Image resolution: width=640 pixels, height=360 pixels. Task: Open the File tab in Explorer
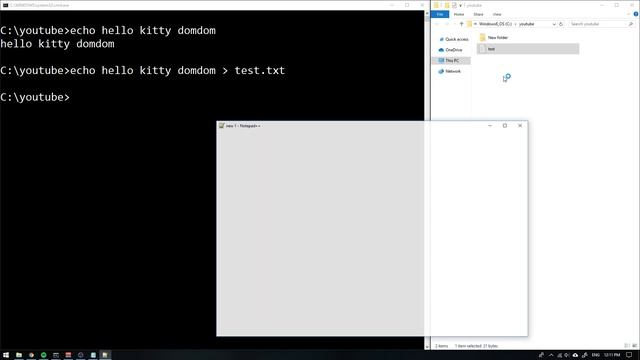tap(440, 14)
